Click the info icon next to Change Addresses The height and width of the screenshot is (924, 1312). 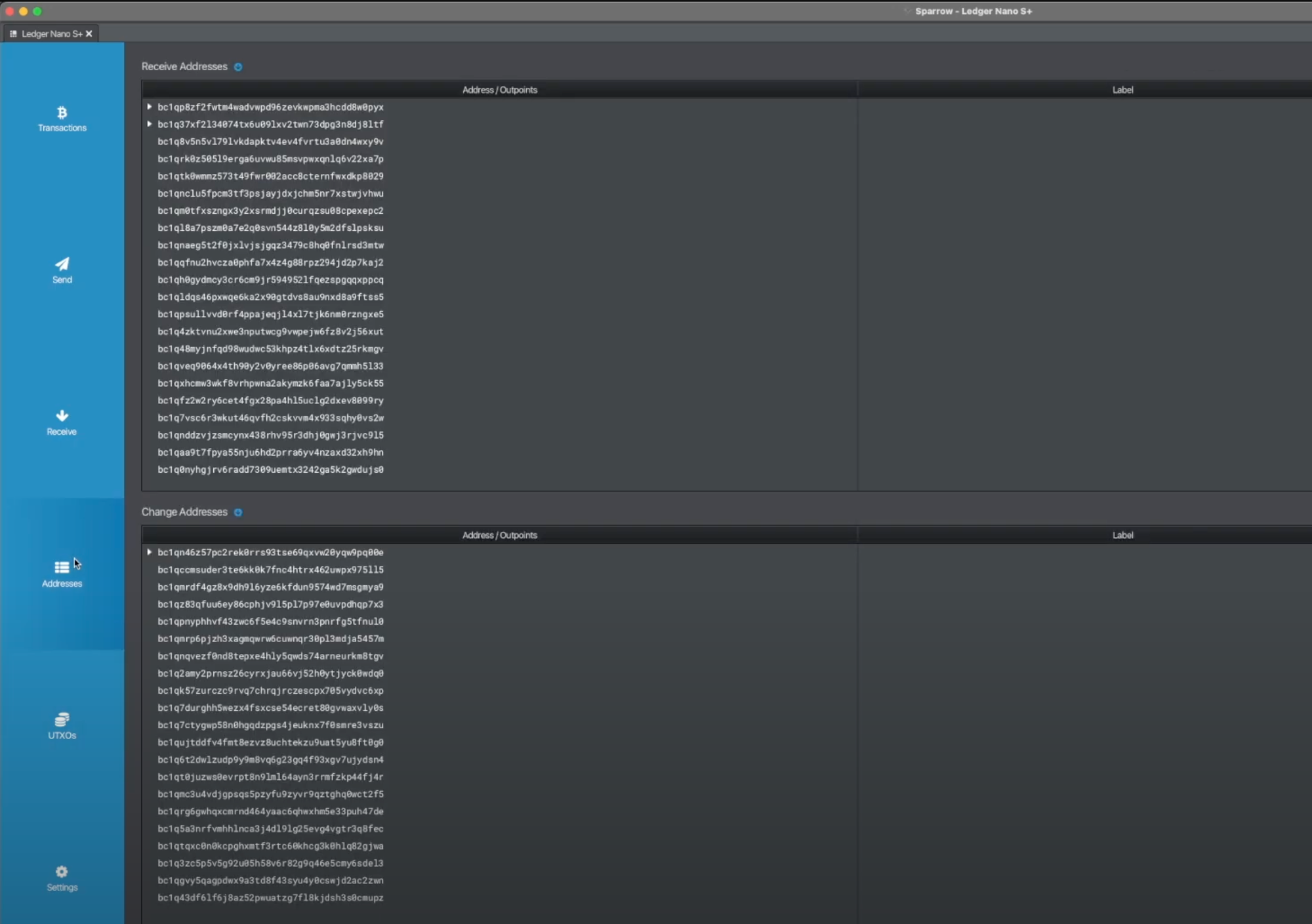238,512
